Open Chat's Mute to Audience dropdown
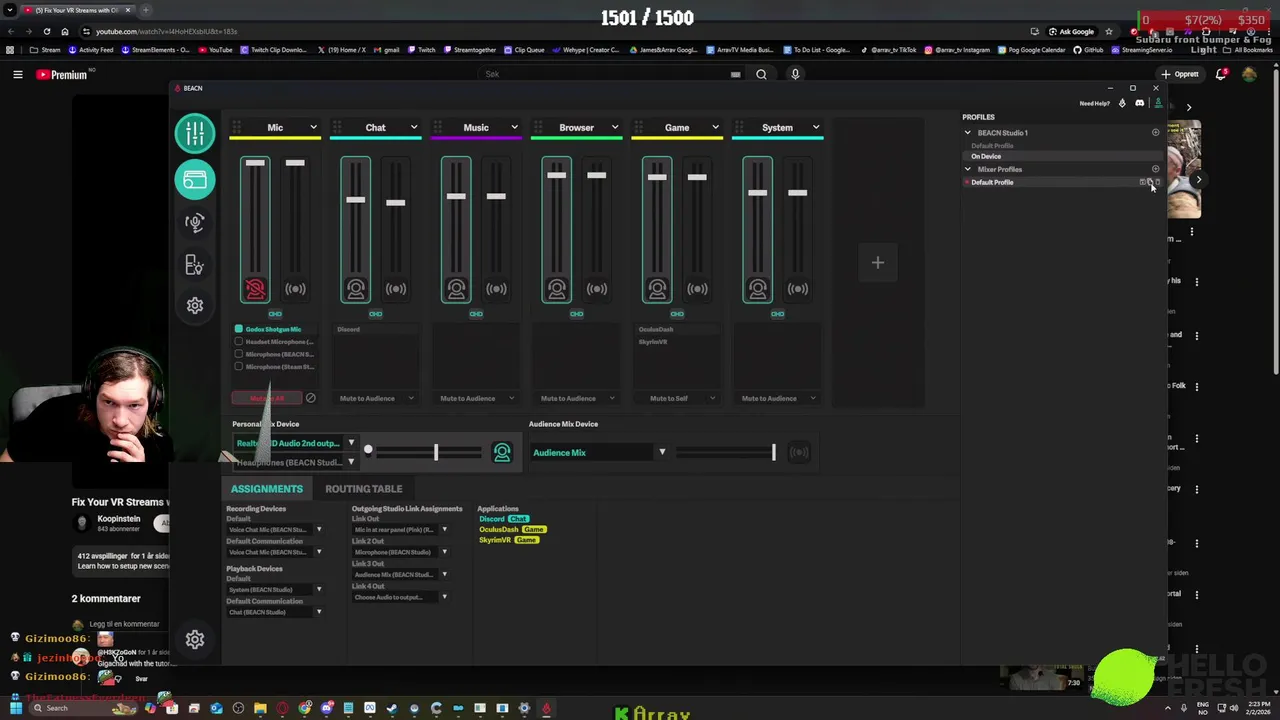 (x=376, y=398)
